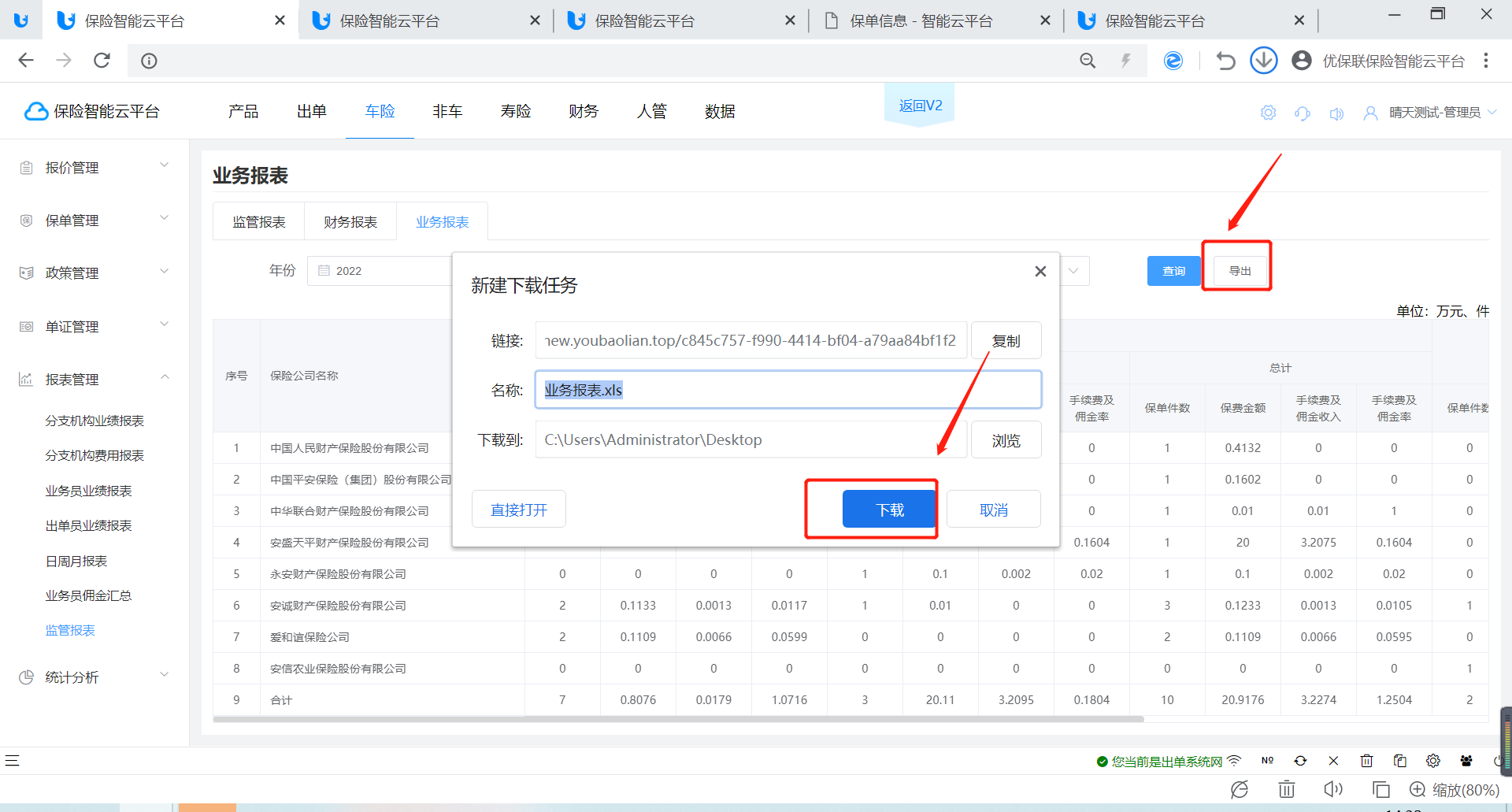
Task: Click the trash icon in upper status bar
Action: click(1366, 761)
